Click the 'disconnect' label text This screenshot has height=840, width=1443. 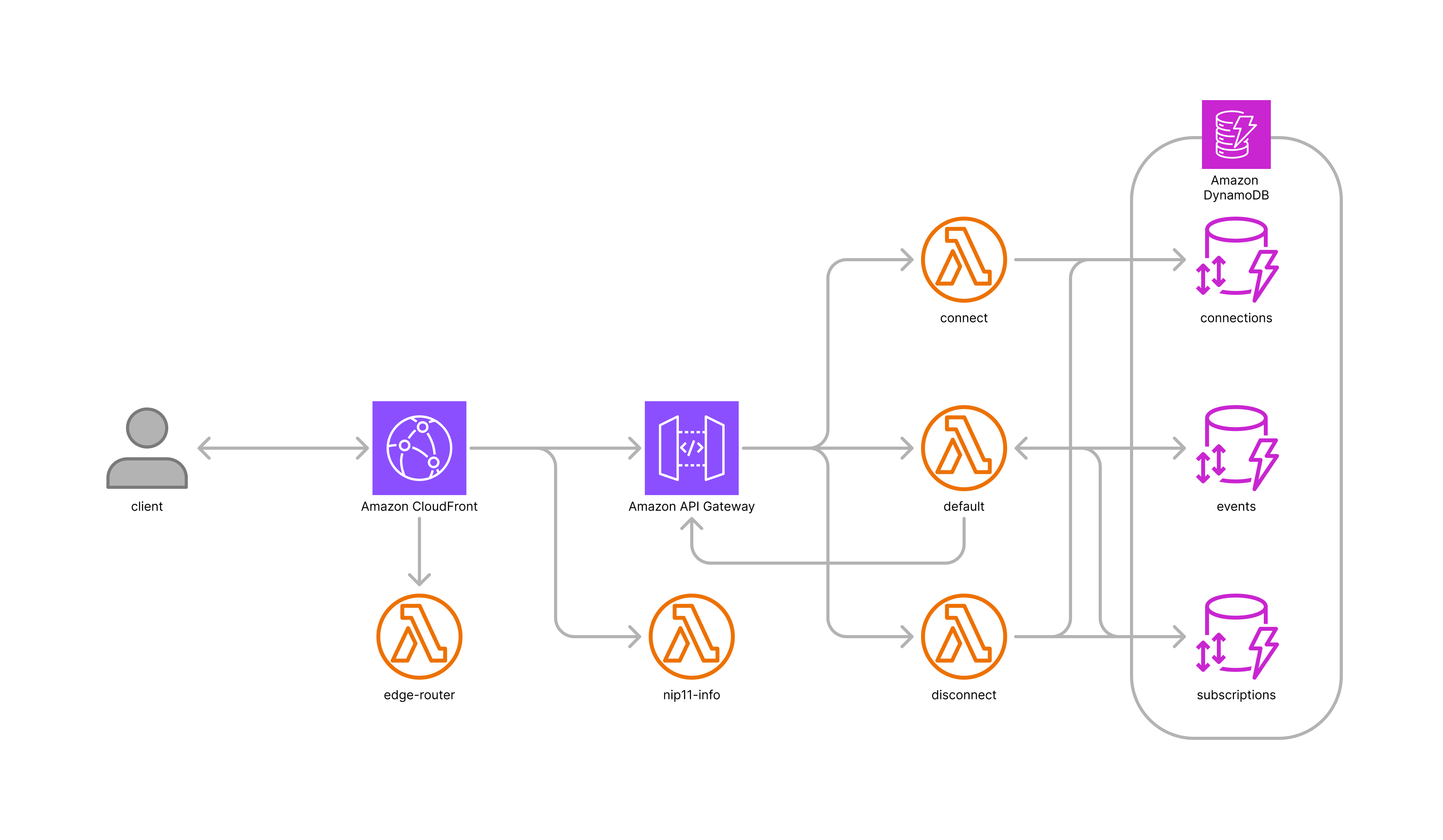click(964, 695)
